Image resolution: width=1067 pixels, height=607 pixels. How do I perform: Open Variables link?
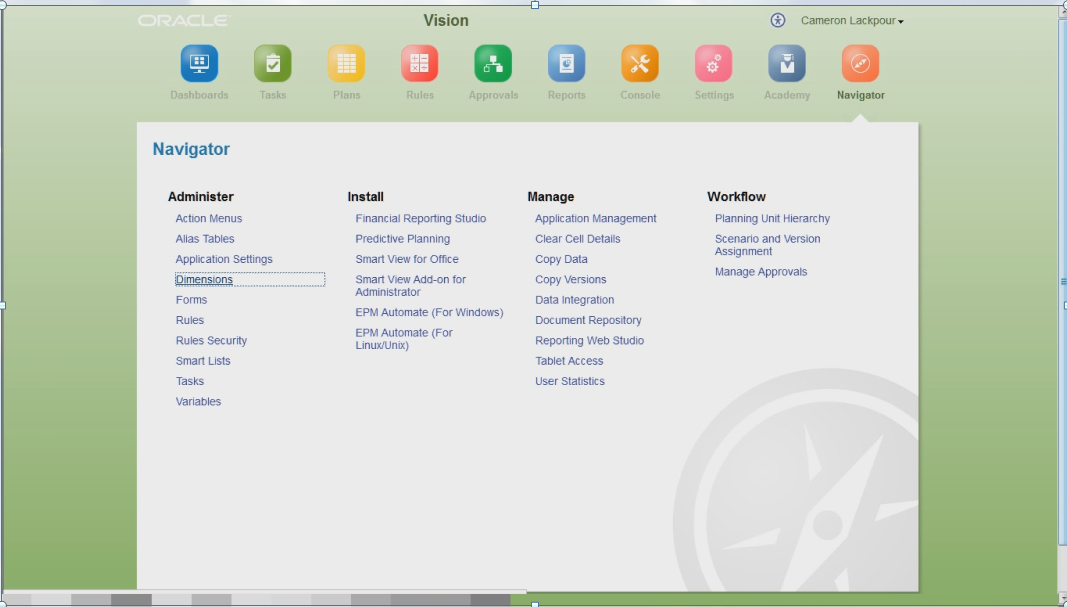point(198,402)
